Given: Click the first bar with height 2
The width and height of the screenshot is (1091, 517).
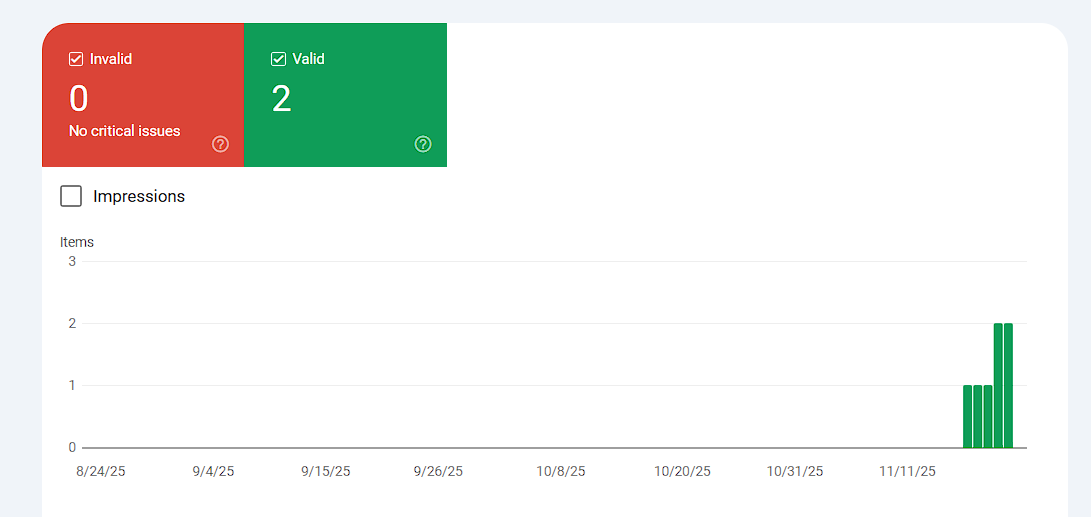Looking at the screenshot, I should [x=998, y=385].
